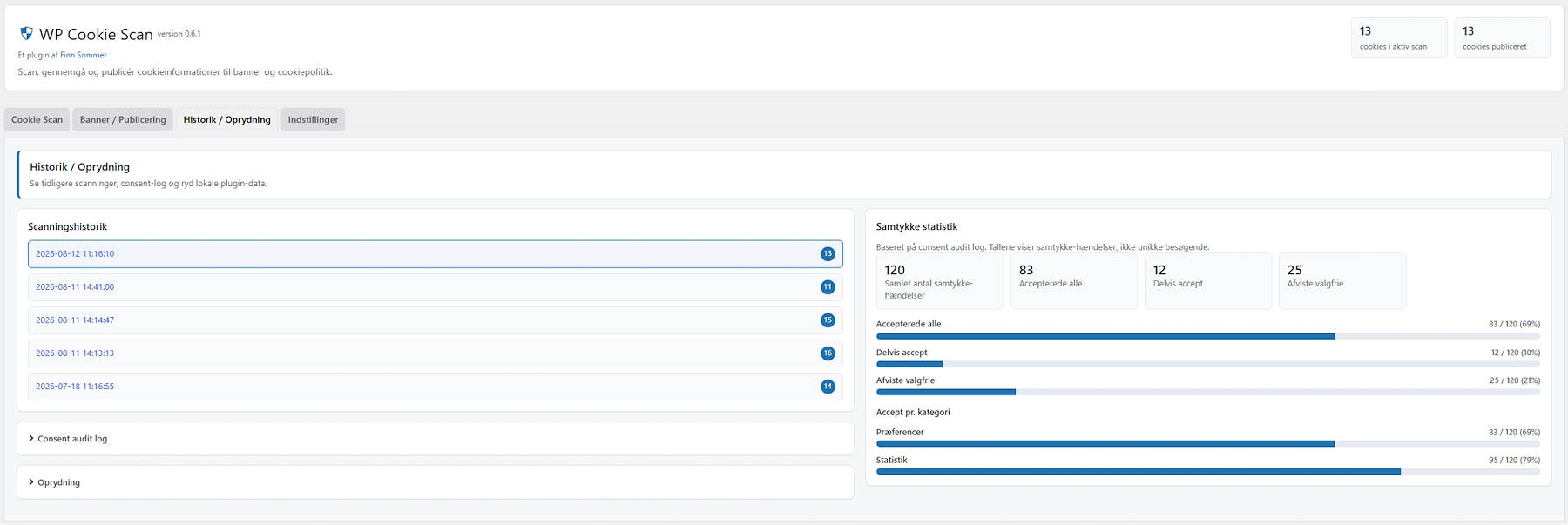This screenshot has width=1568, height=525.
Task: Click the "12 / 120 (10%)" value
Action: 1515,353
